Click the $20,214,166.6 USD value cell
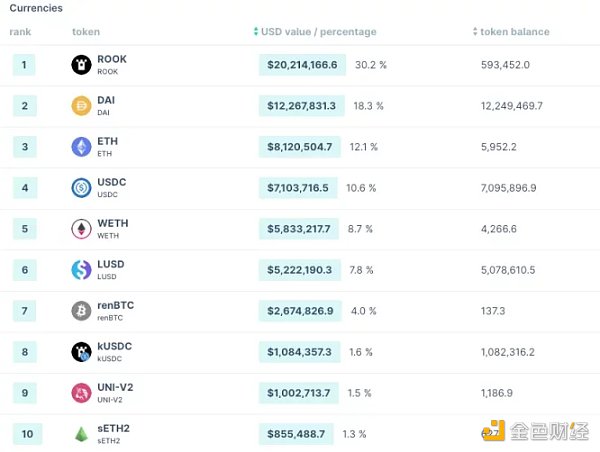This screenshot has width=600, height=452. [x=302, y=65]
